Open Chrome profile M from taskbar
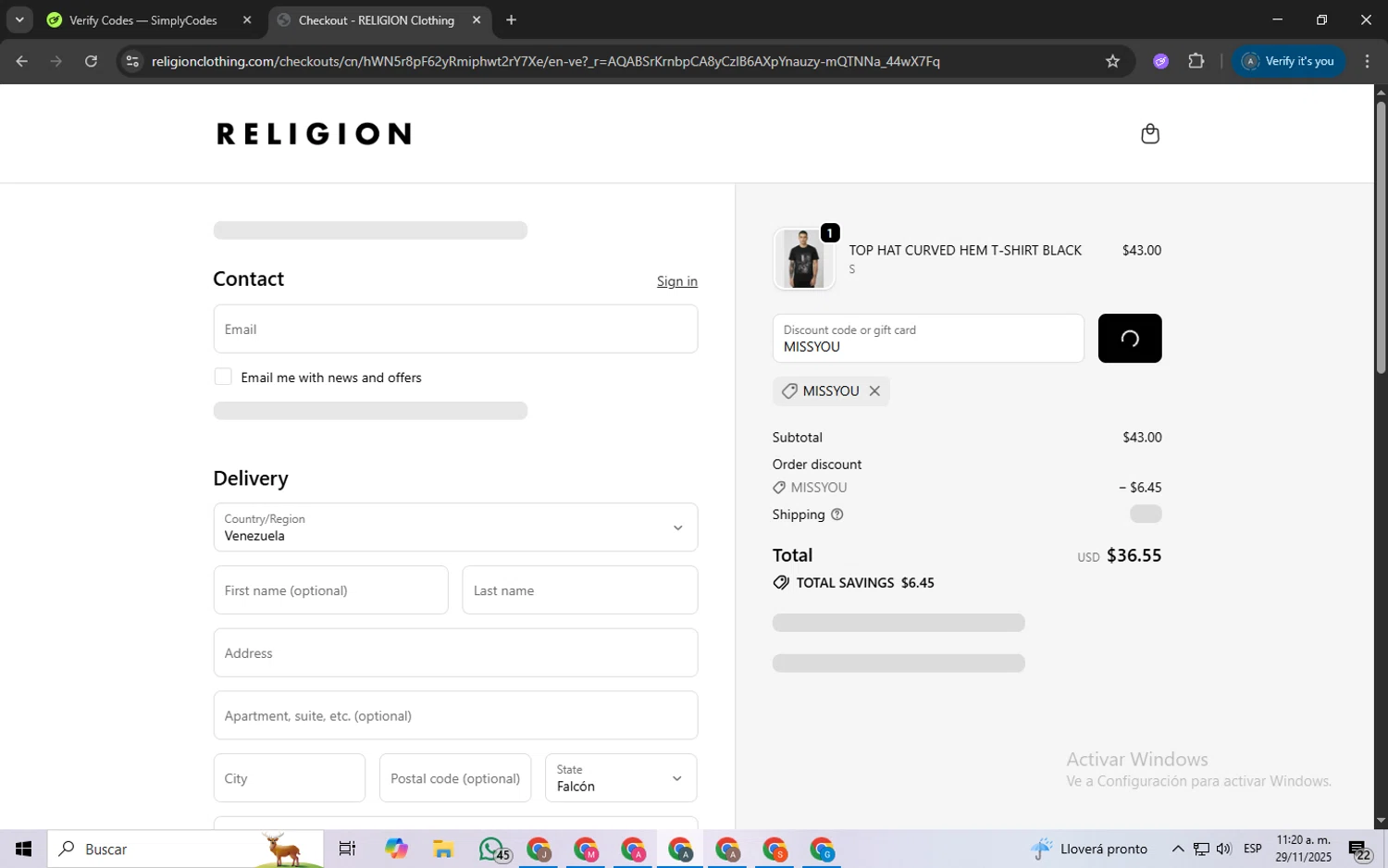Screen dimensions: 1388x868 click(586, 849)
